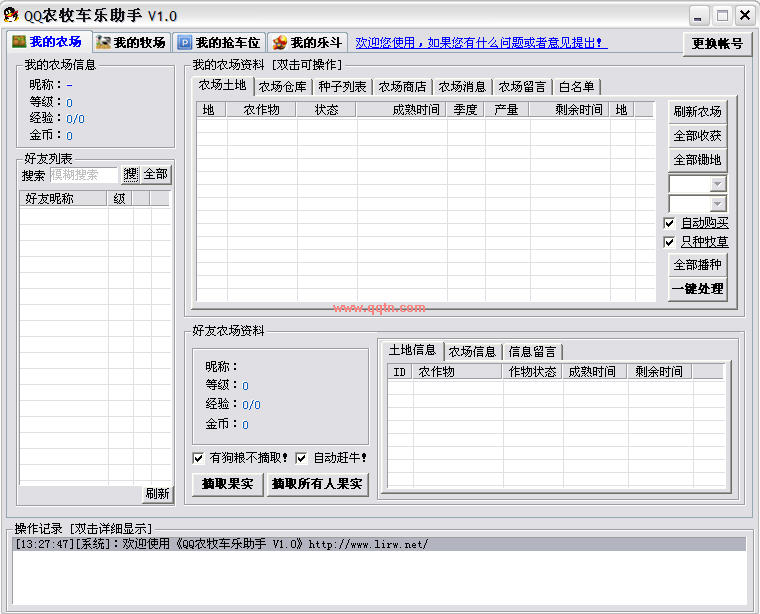Click the 成熟时间 column header in farm table
Screen dimensions: 760x614
pyautogui.click(x=401, y=110)
